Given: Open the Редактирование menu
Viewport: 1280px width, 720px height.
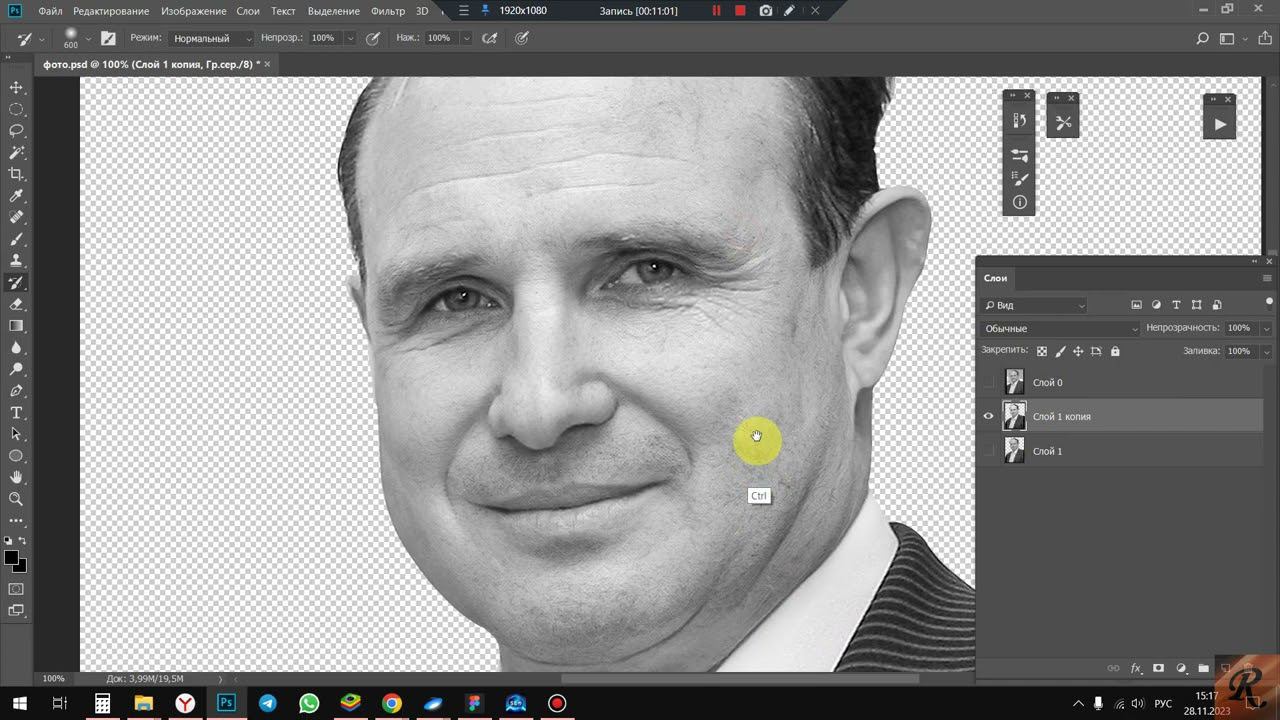Looking at the screenshot, I should pos(111,11).
